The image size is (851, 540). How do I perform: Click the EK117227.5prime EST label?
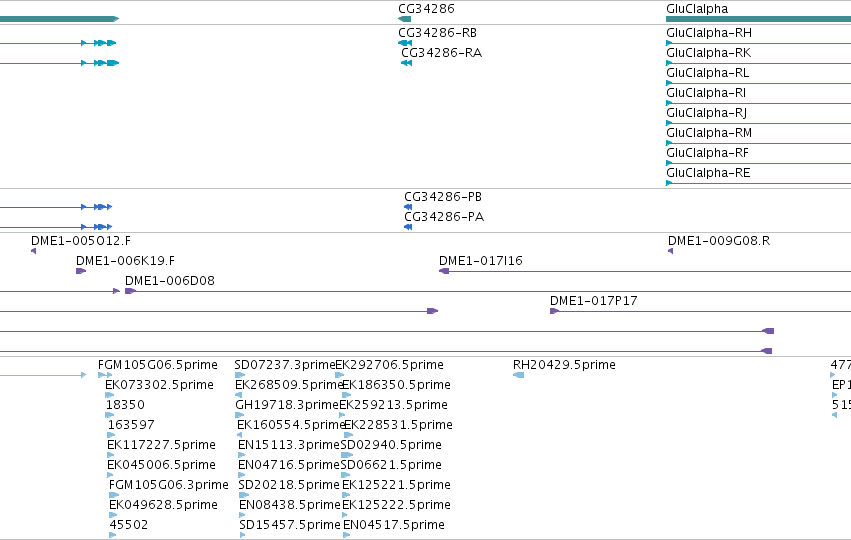click(x=161, y=445)
